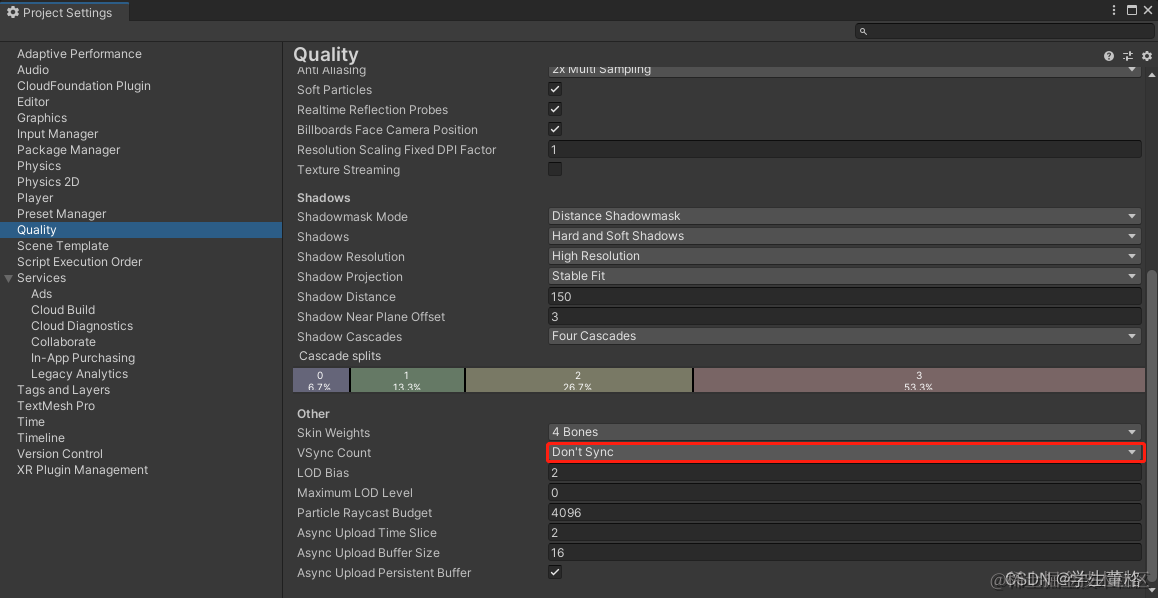Click the presets sliders icon near the gear
The height and width of the screenshot is (598, 1158).
coord(1127,56)
